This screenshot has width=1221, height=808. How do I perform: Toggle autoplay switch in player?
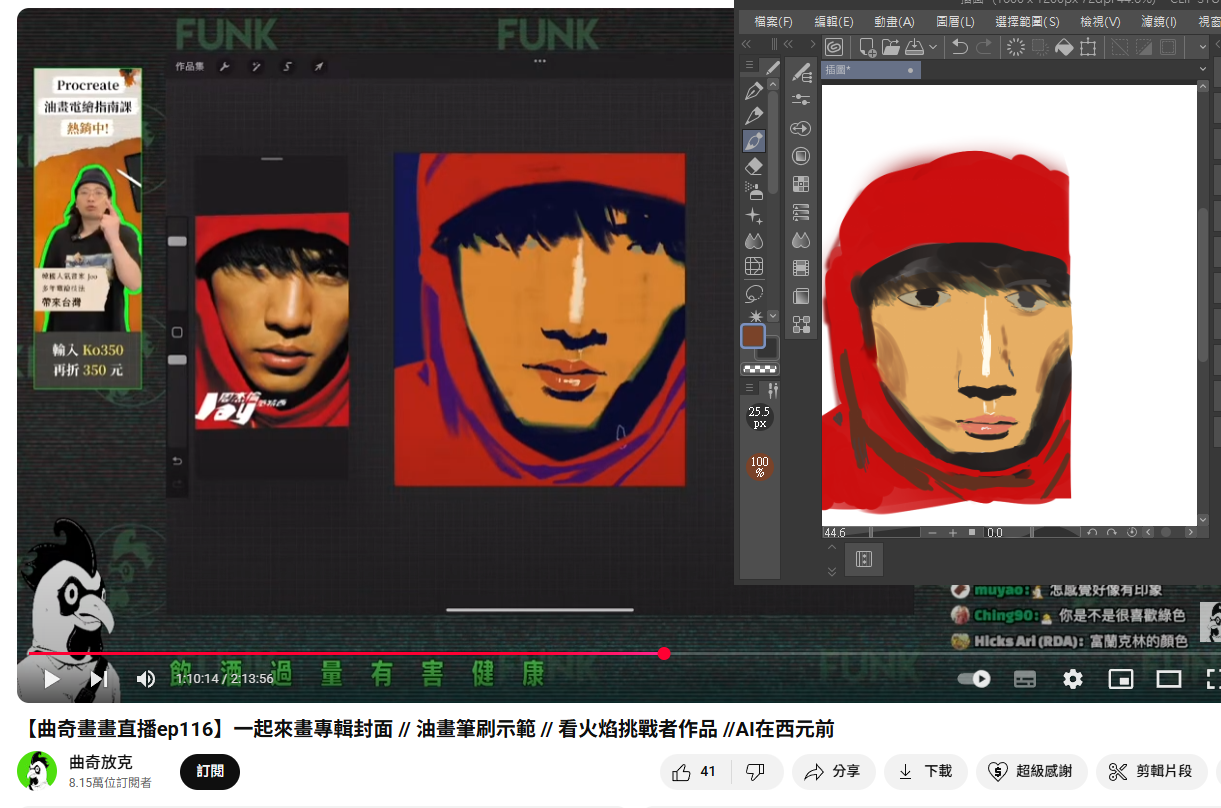coord(974,679)
